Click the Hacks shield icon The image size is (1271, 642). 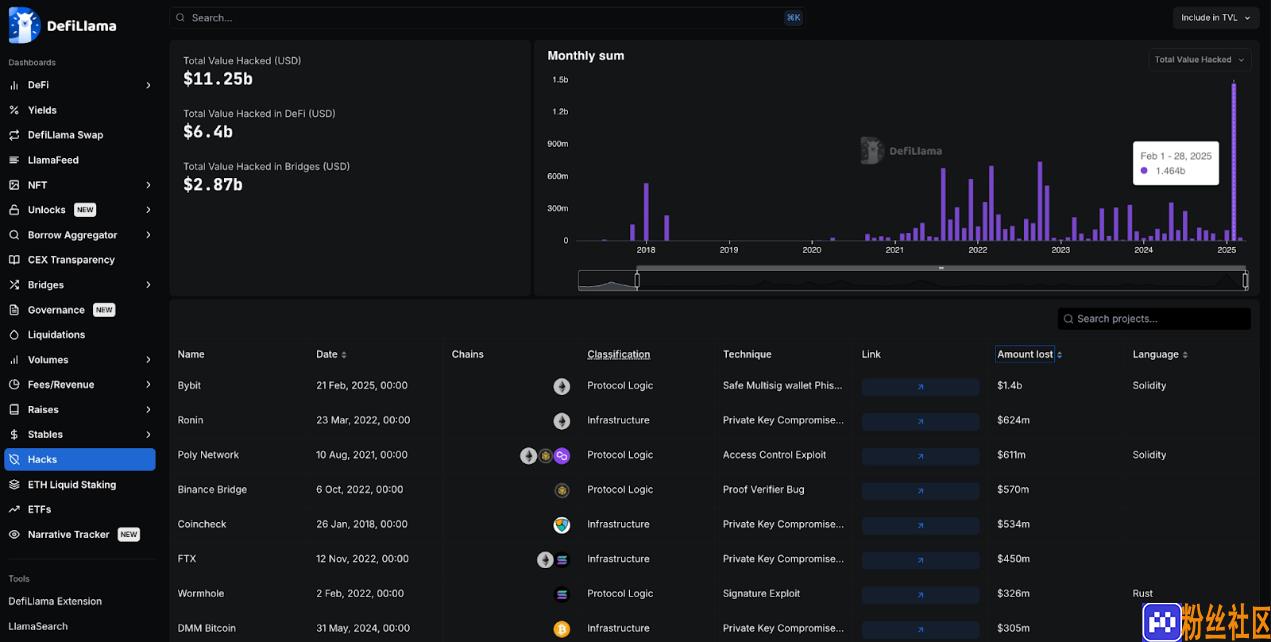pyautogui.click(x=14, y=460)
